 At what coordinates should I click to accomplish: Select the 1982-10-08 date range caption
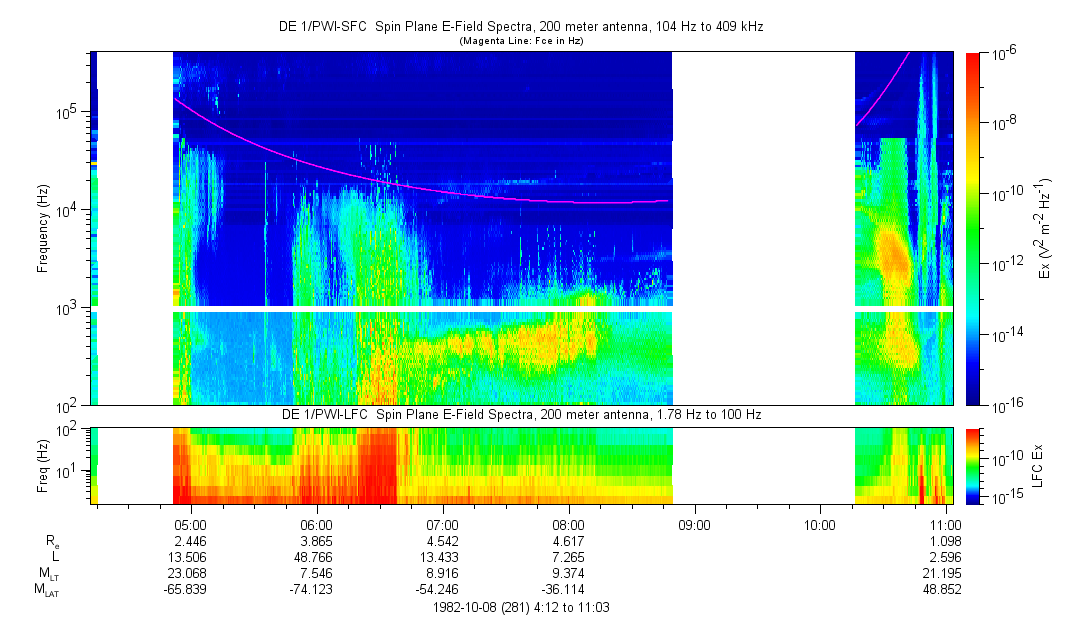[x=520, y=607]
